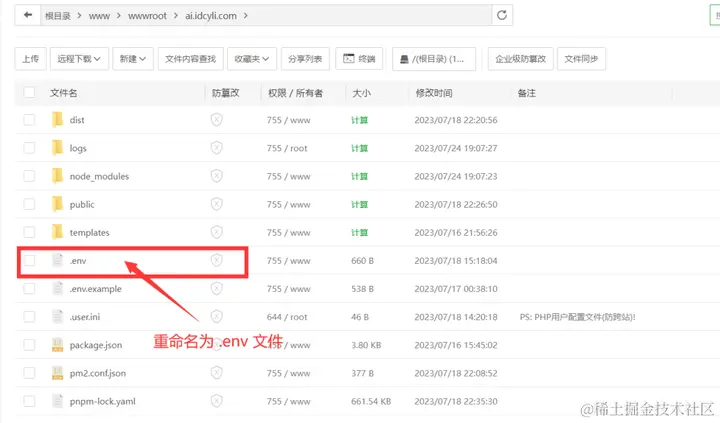Toggle tamper-proof shield for .env.example
Viewport: 720px width, 423px height.
tap(216, 288)
